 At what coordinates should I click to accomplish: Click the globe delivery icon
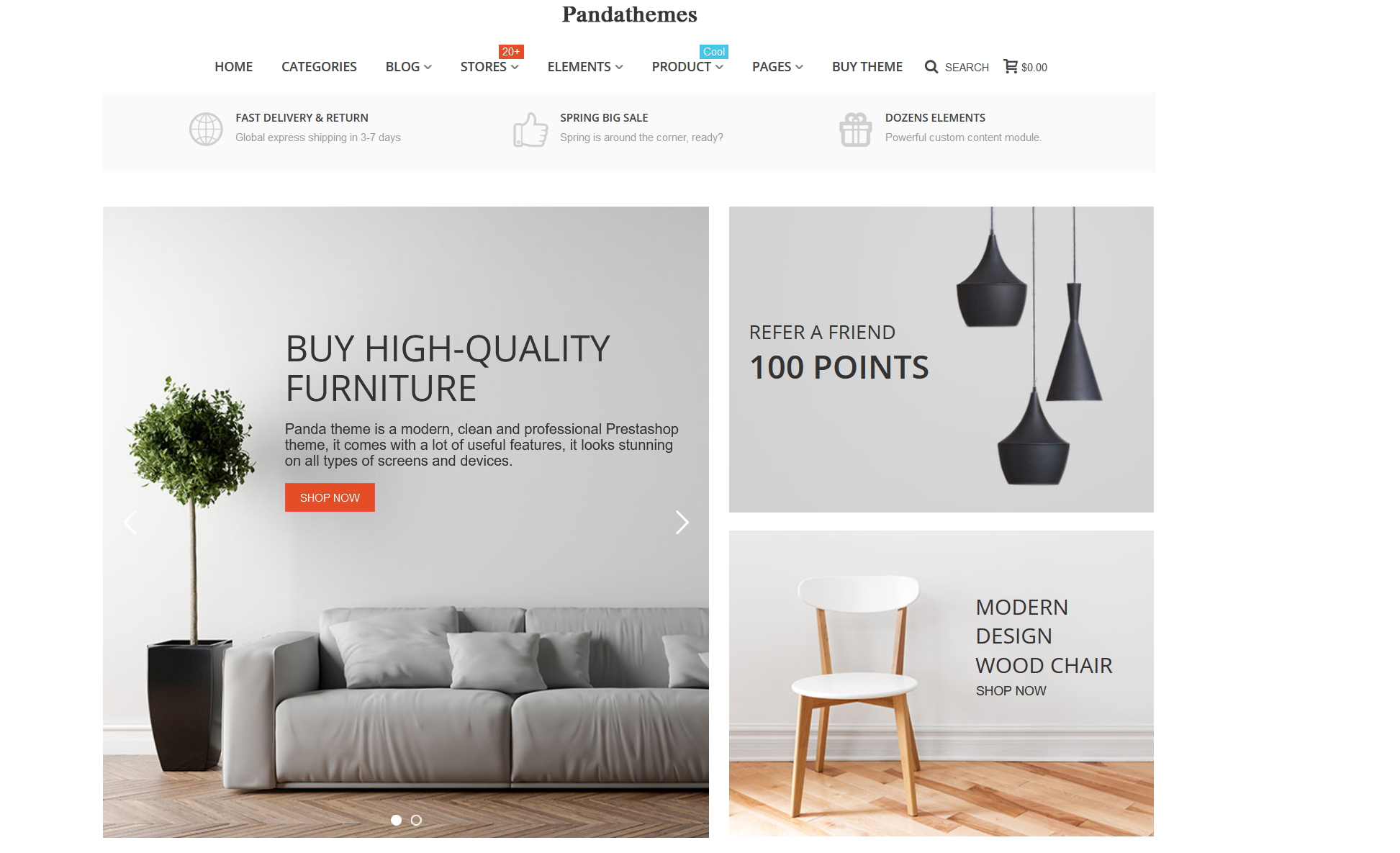tap(206, 129)
